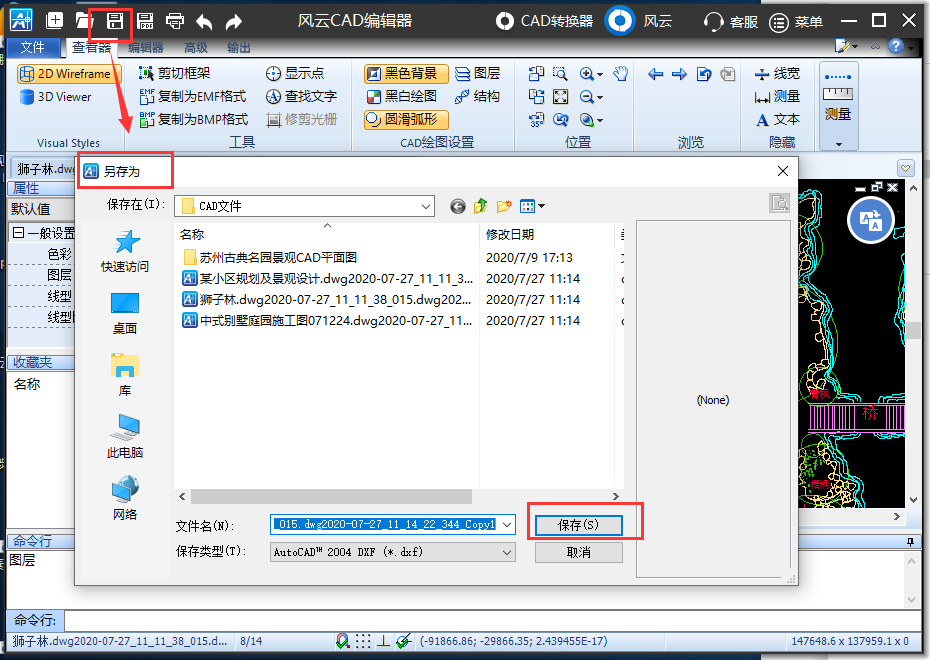
Task: Select file 中式别墅庭园施工图071224.dwg
Action: 327,321
